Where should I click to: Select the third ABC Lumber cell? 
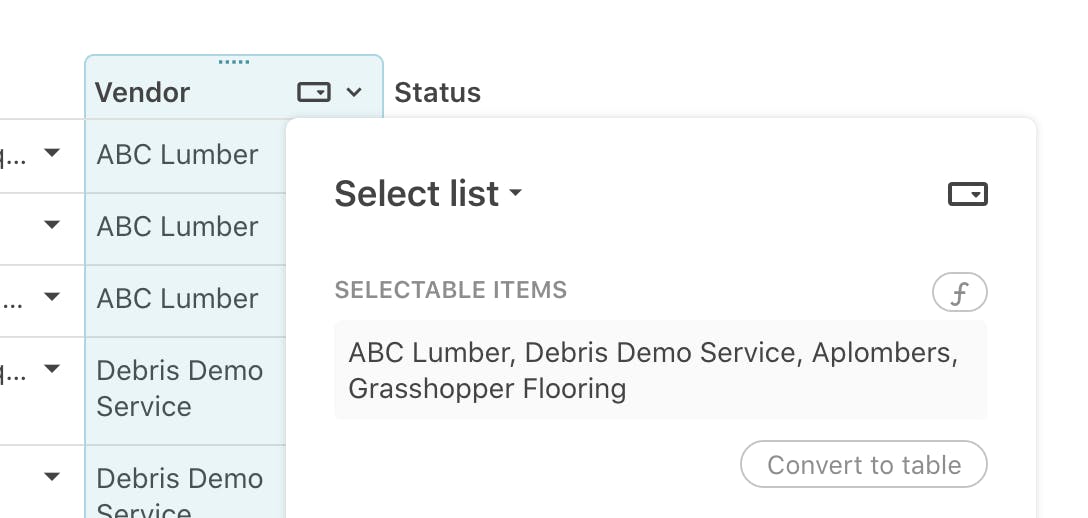tap(178, 299)
